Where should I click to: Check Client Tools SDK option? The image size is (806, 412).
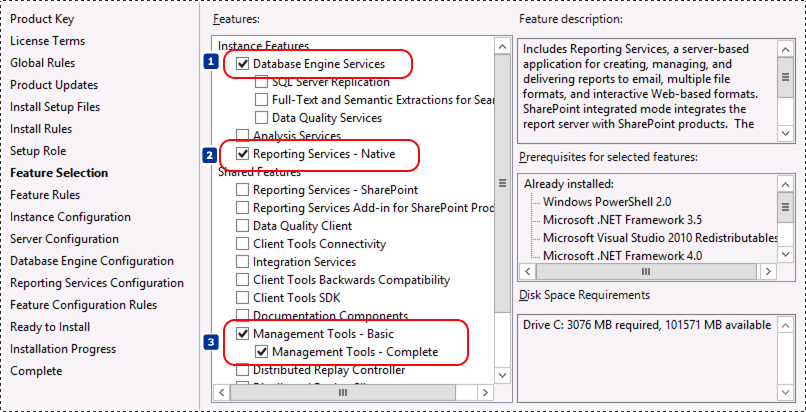(243, 298)
